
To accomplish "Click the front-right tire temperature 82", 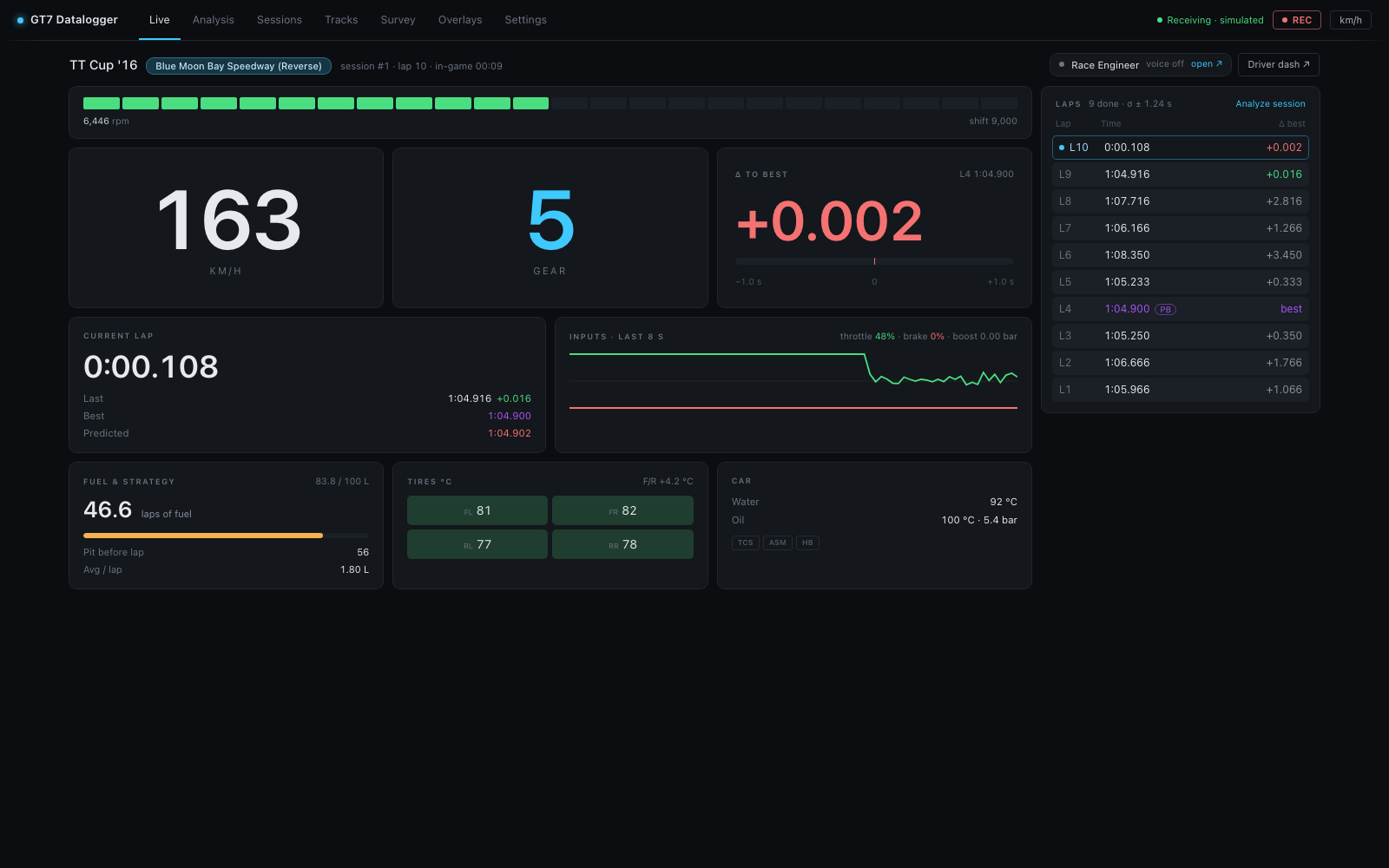I will click(x=622, y=510).
